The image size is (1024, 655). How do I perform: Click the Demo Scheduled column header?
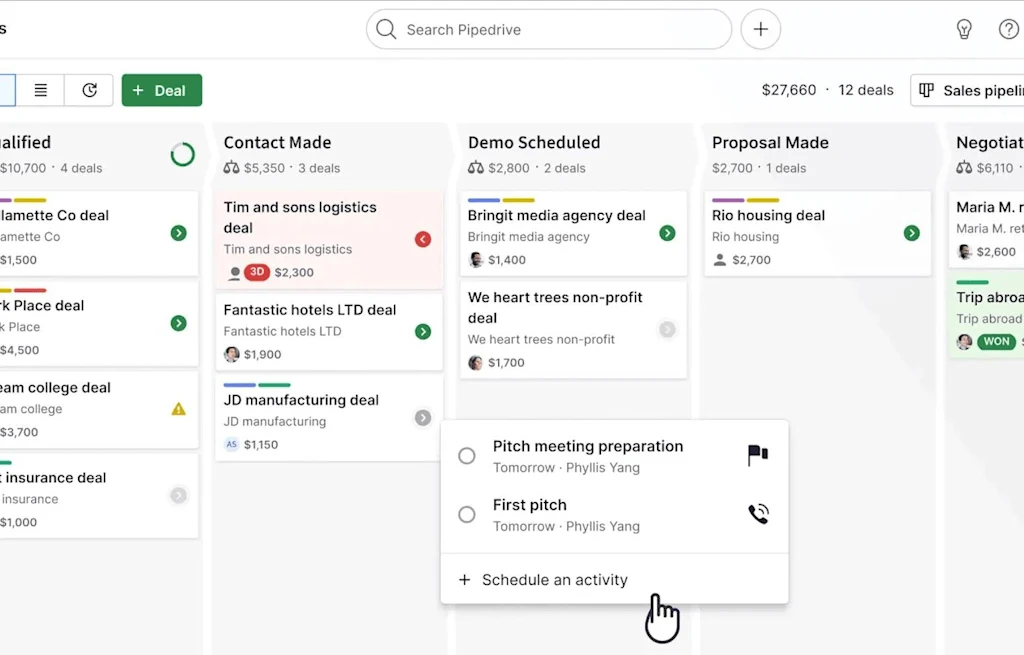tap(533, 142)
